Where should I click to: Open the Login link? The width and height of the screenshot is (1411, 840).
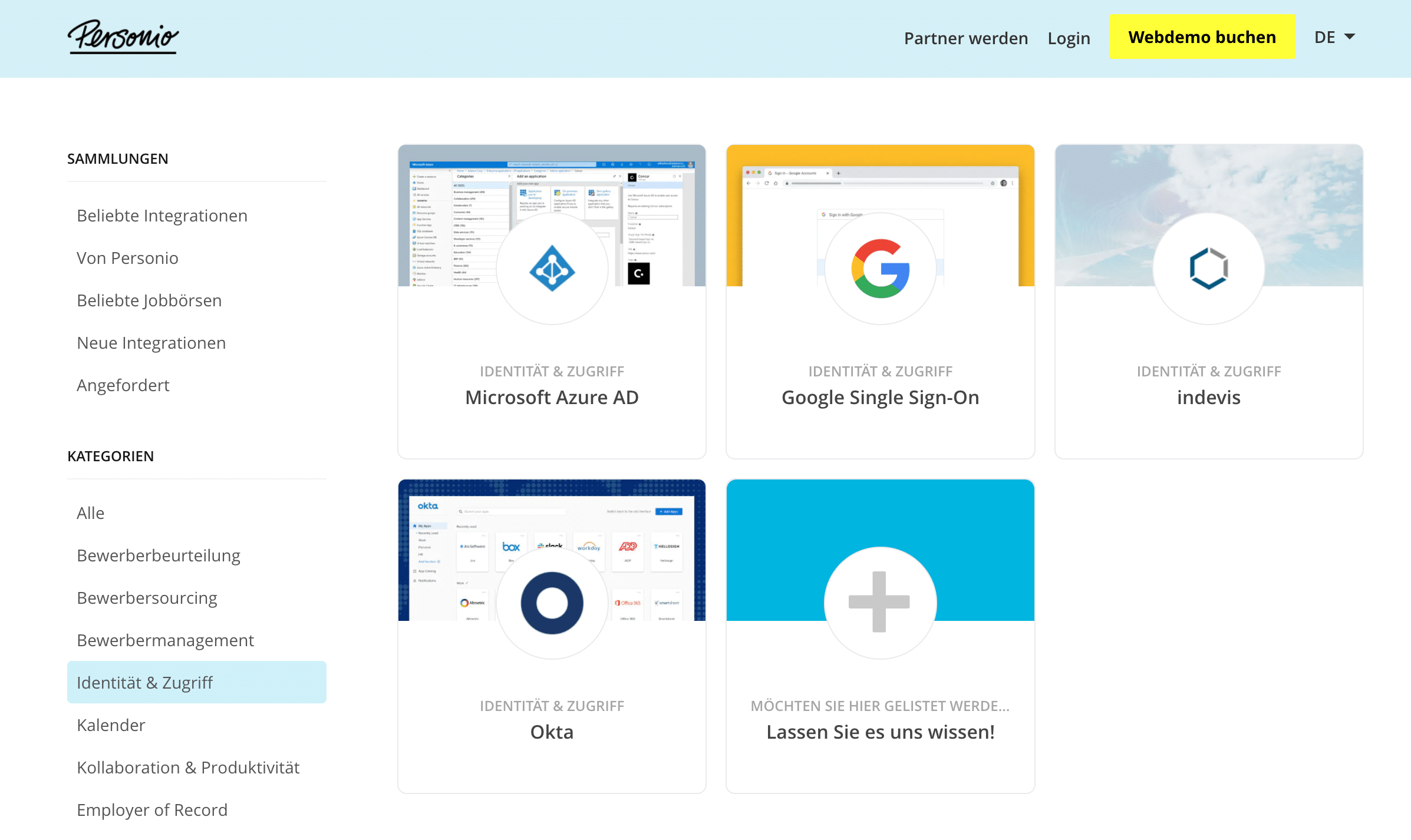point(1069,38)
